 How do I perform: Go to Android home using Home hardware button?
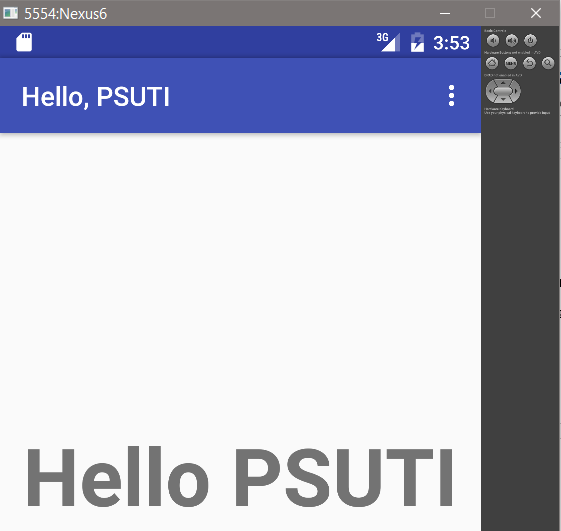492,63
